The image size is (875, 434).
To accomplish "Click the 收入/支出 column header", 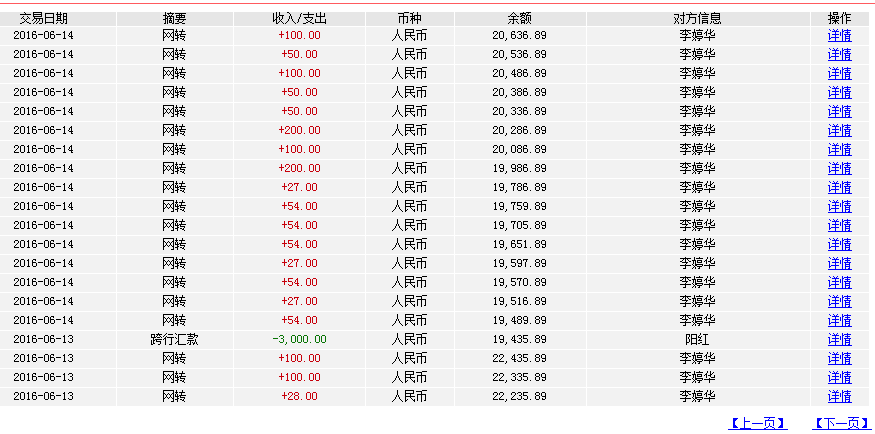I will click(x=300, y=18).
